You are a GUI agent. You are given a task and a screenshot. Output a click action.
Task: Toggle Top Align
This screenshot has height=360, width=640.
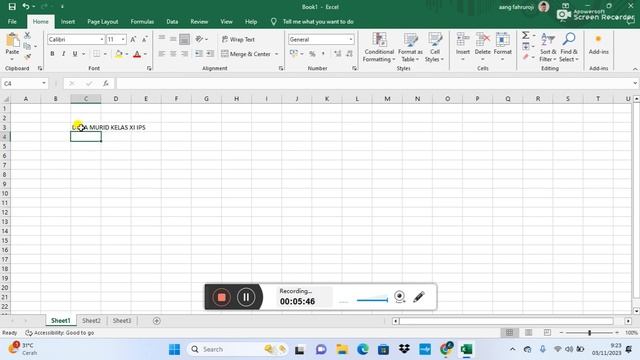[162, 39]
